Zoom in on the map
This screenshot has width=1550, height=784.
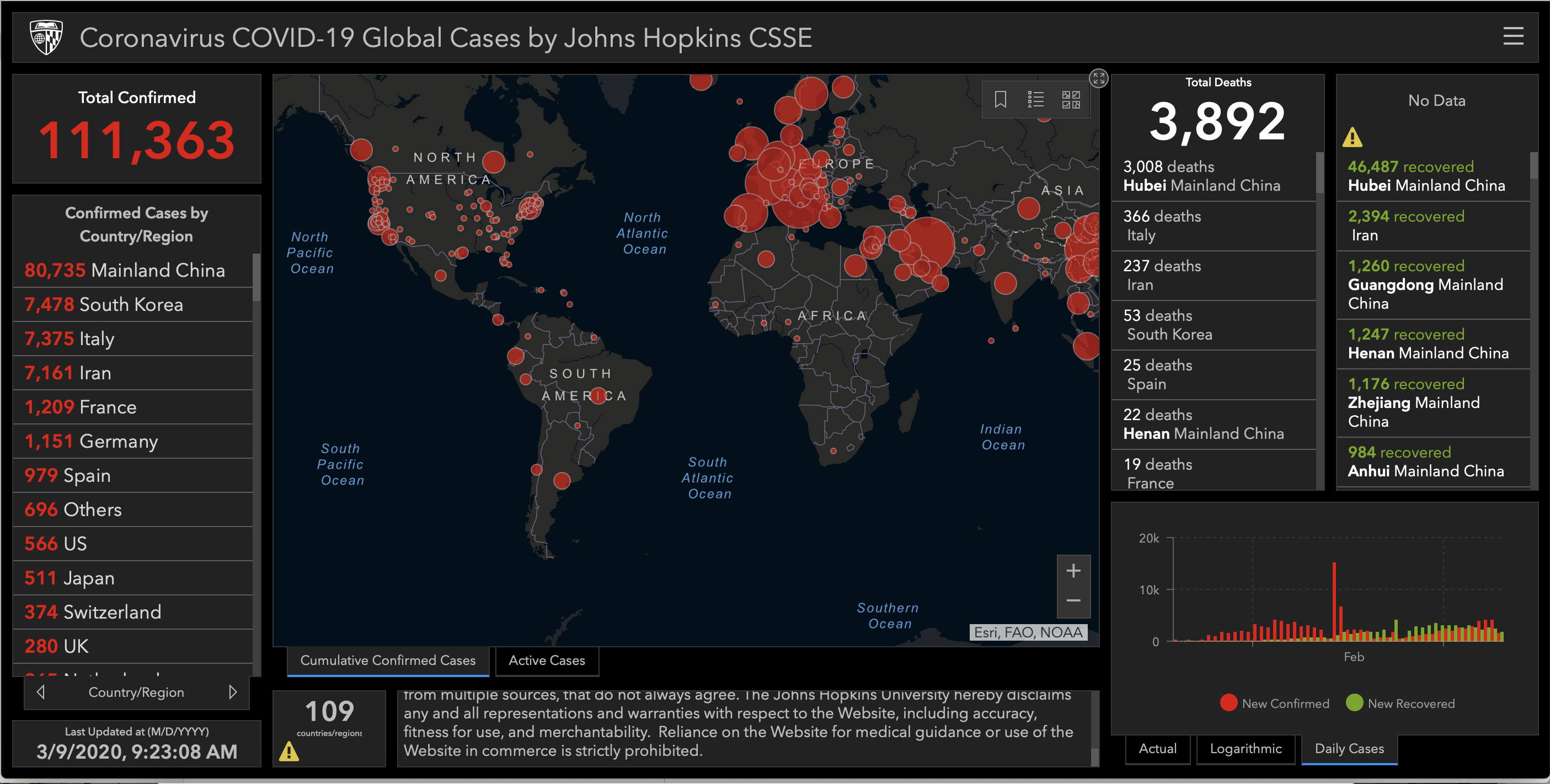click(x=1073, y=571)
